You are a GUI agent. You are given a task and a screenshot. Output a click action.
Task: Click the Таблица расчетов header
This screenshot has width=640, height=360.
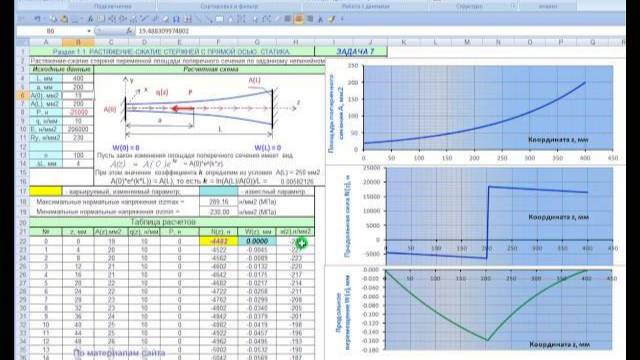coord(172,222)
